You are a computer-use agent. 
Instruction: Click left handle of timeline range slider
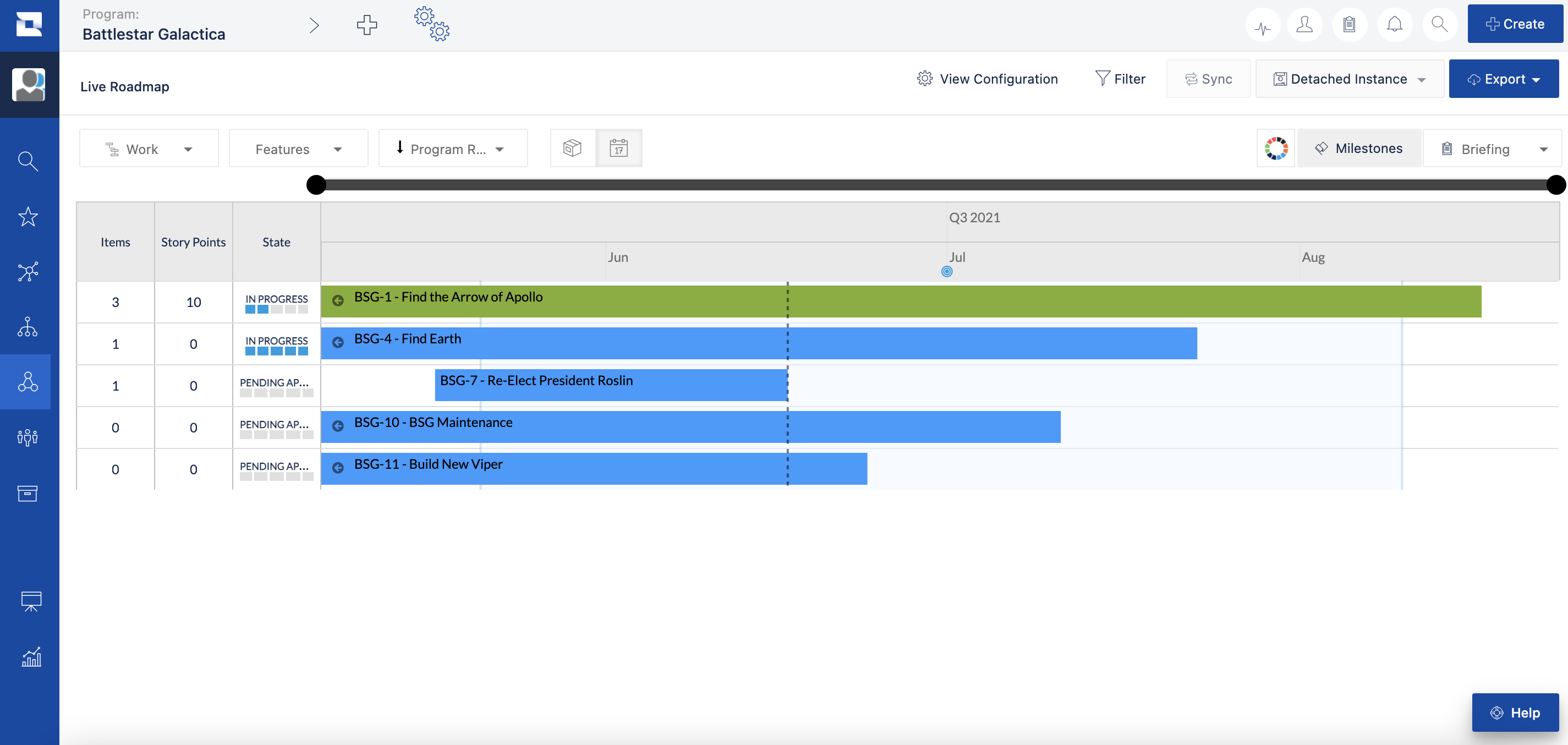(x=316, y=185)
